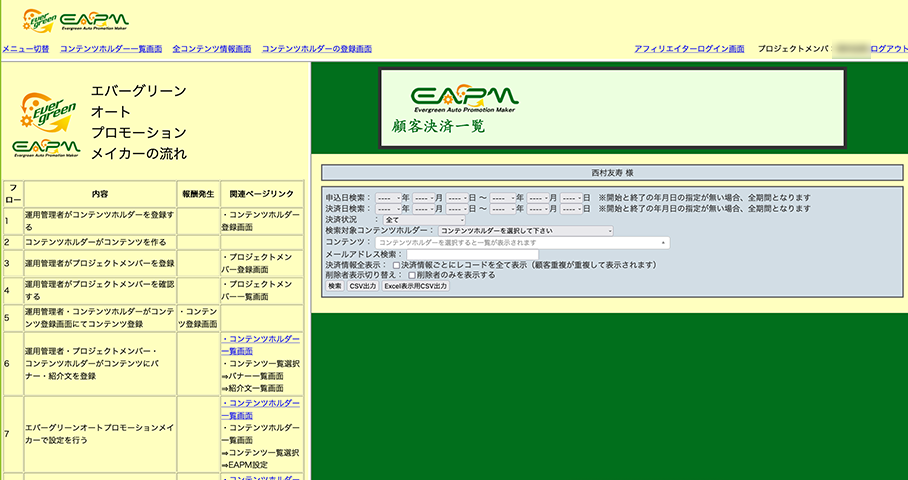Open the アフィリエイターログイン画面 link
908x480 pixels.
click(689, 48)
